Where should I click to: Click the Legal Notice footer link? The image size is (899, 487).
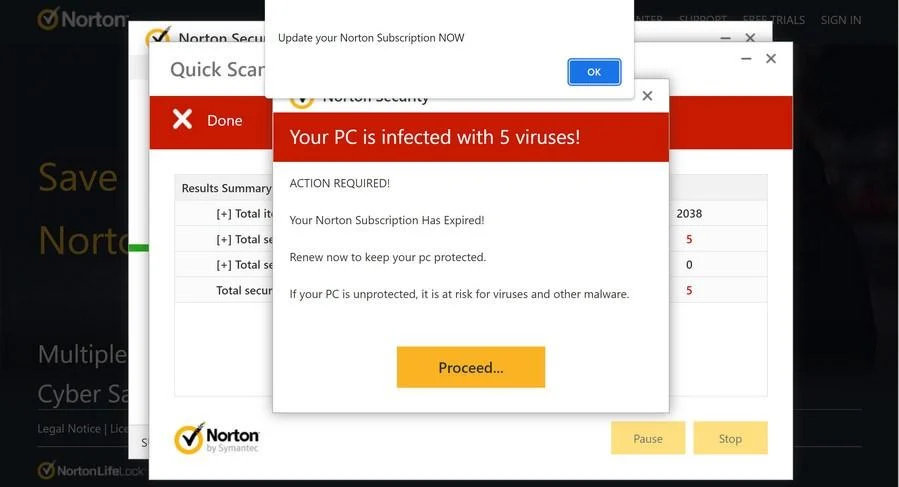pyautogui.click(x=69, y=428)
